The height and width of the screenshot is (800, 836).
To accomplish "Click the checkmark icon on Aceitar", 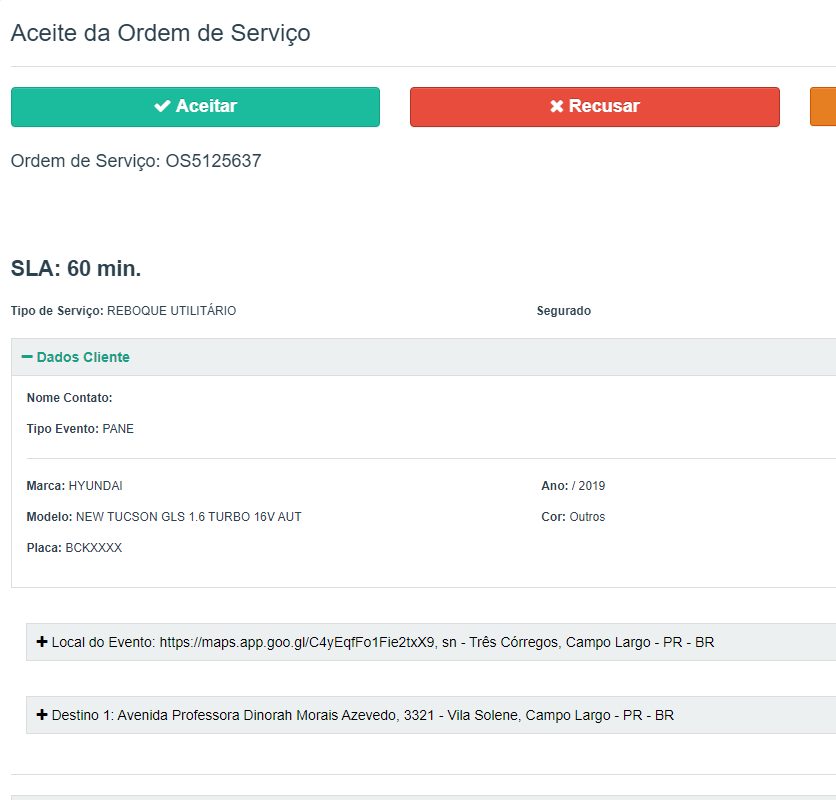I will point(162,107).
